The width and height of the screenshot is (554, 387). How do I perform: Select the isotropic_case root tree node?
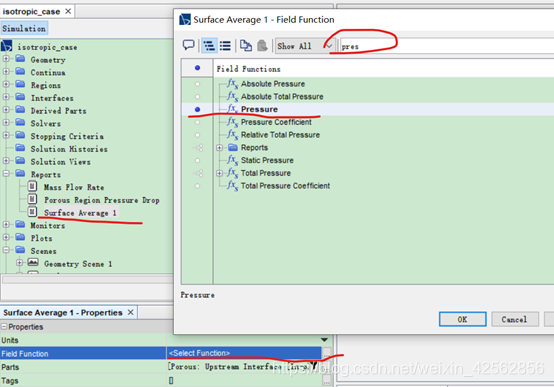(x=47, y=47)
